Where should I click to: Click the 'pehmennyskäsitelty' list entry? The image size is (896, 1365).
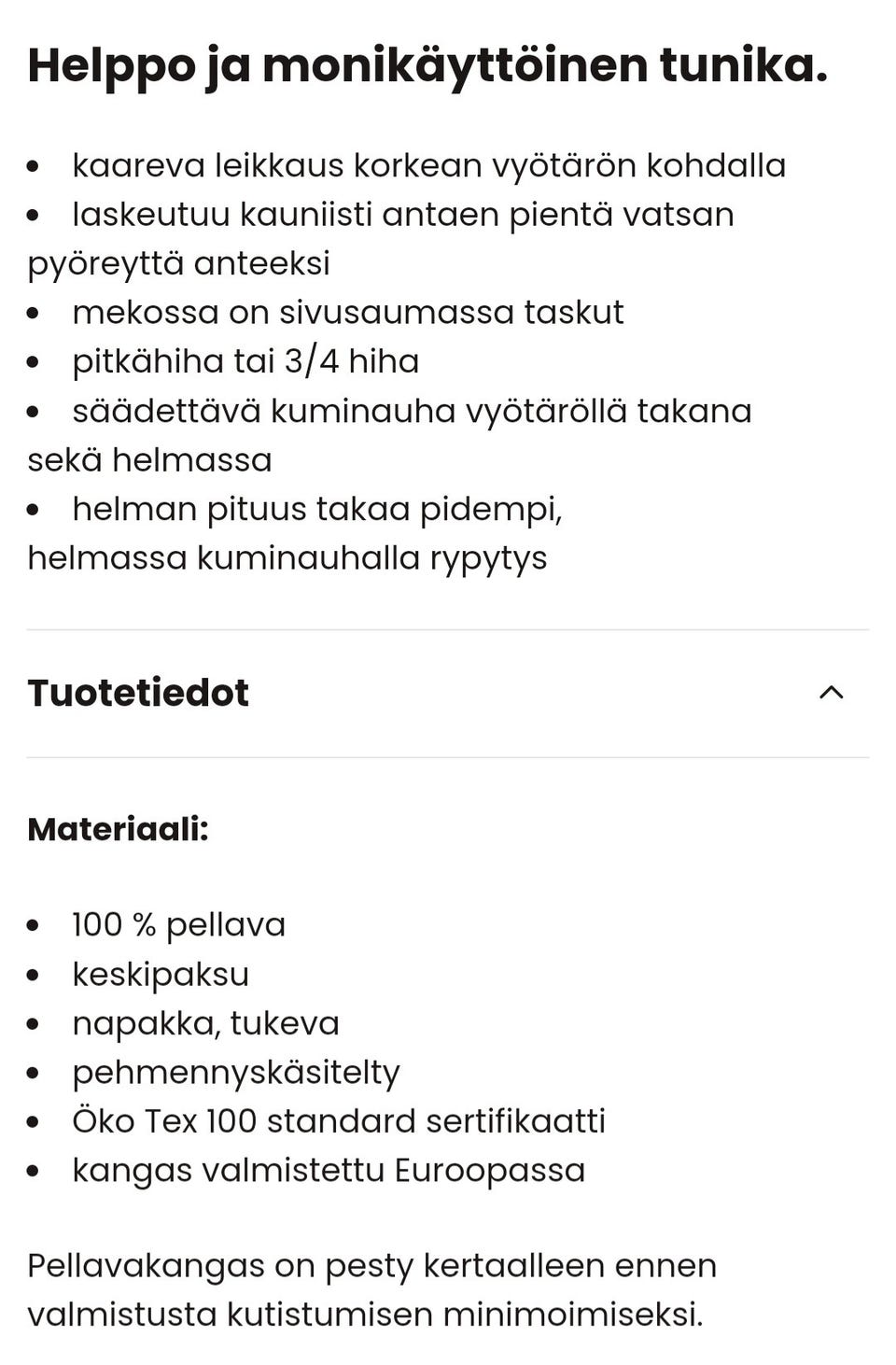point(236,1072)
